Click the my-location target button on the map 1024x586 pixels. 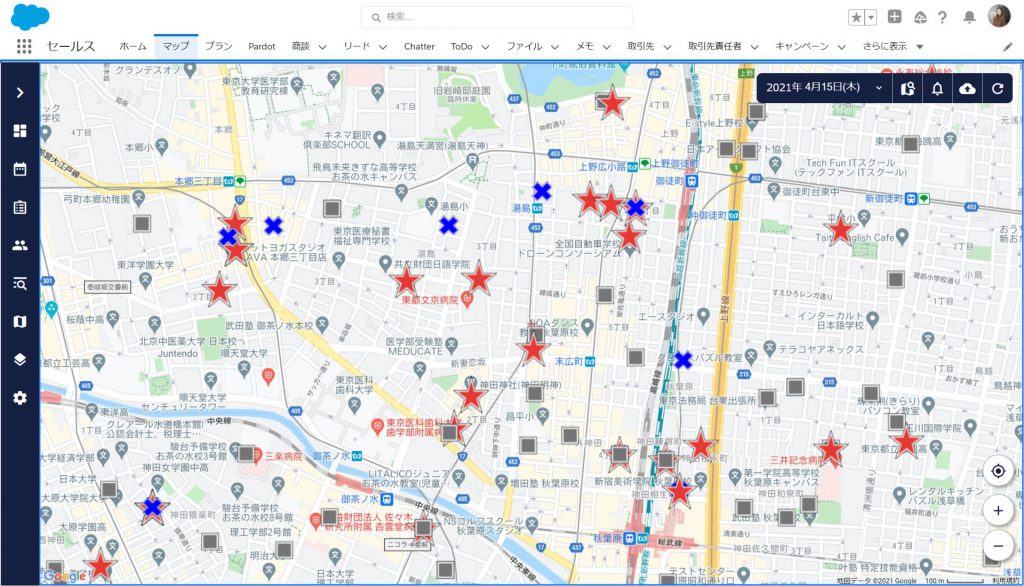[998, 470]
